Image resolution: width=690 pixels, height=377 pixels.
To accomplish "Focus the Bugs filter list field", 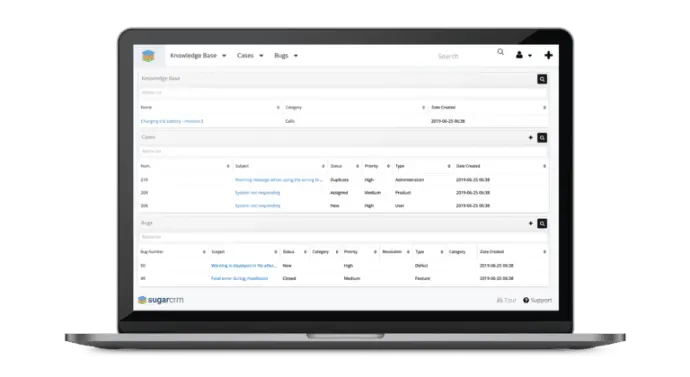I will click(x=343, y=237).
